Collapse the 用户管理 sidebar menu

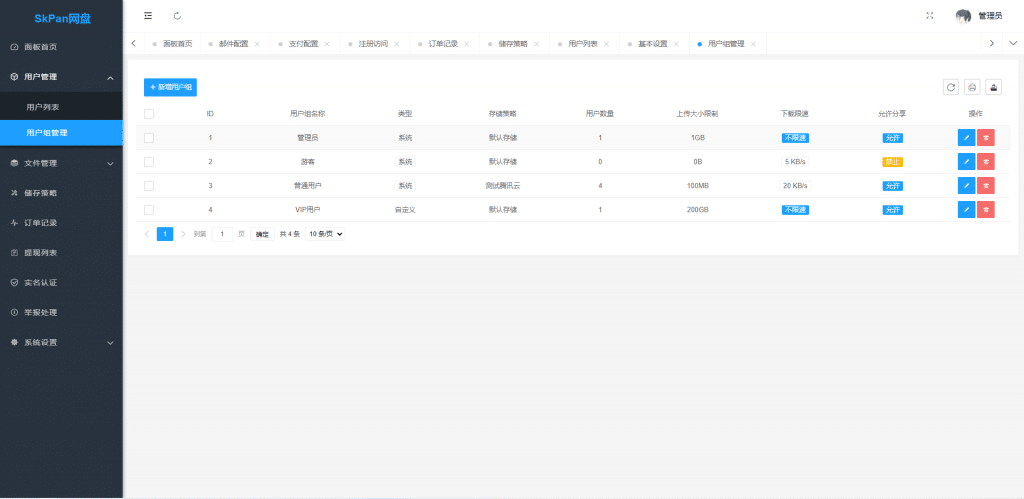coord(61,77)
